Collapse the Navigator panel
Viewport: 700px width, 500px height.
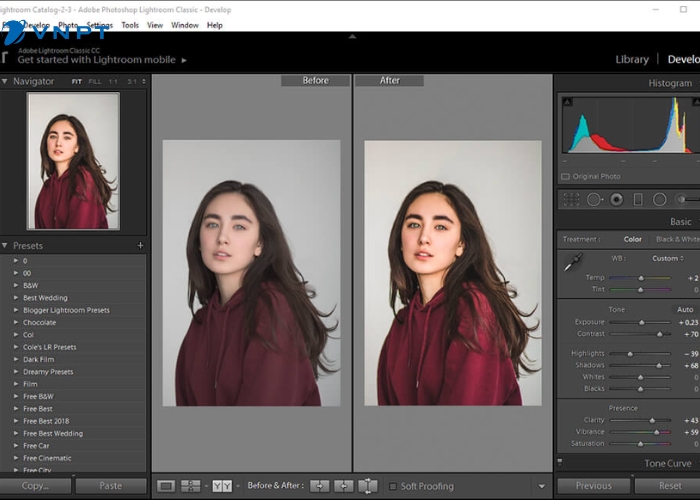coord(4,81)
